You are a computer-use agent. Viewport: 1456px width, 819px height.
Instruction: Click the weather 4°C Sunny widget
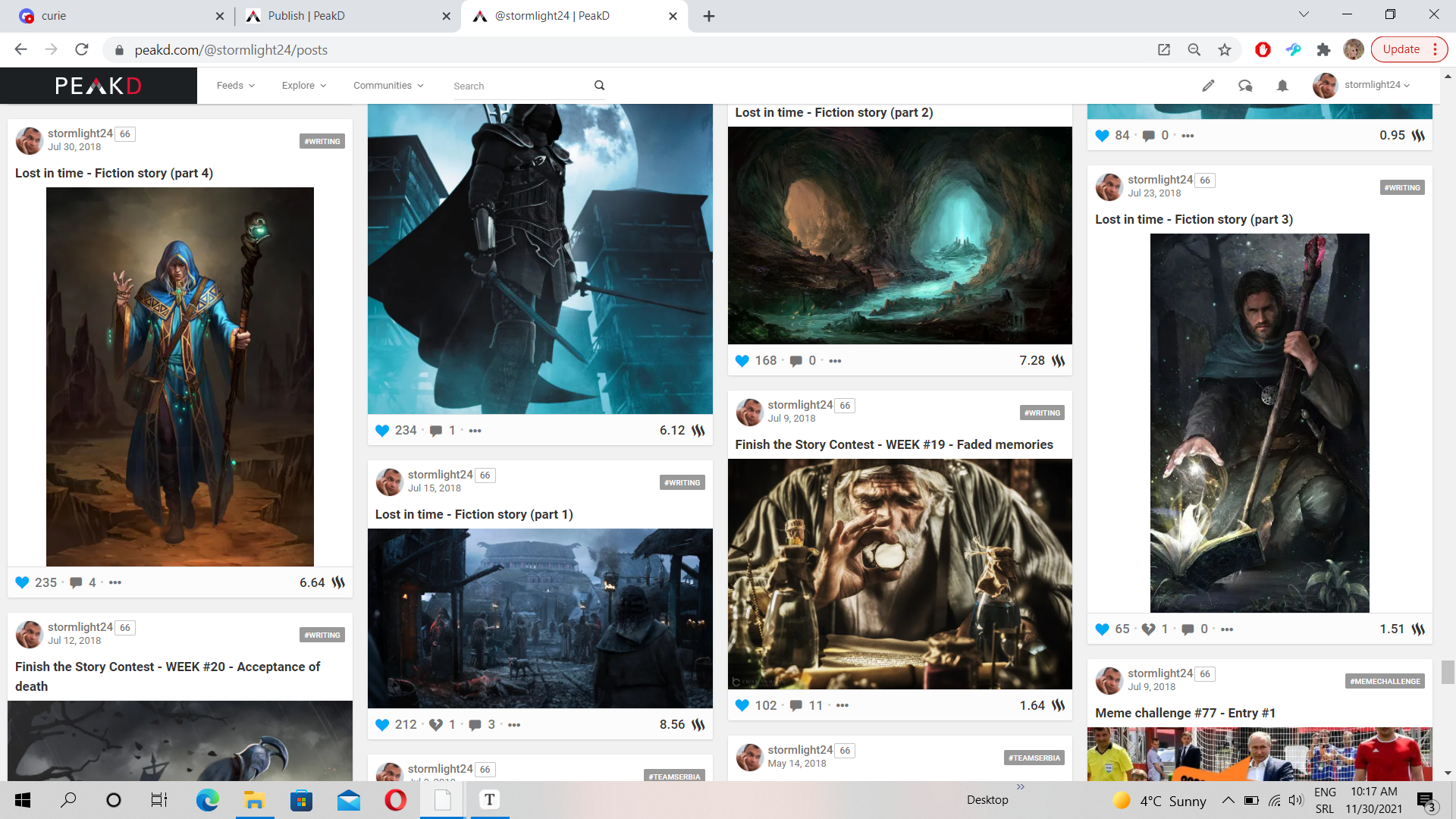click(x=1160, y=801)
